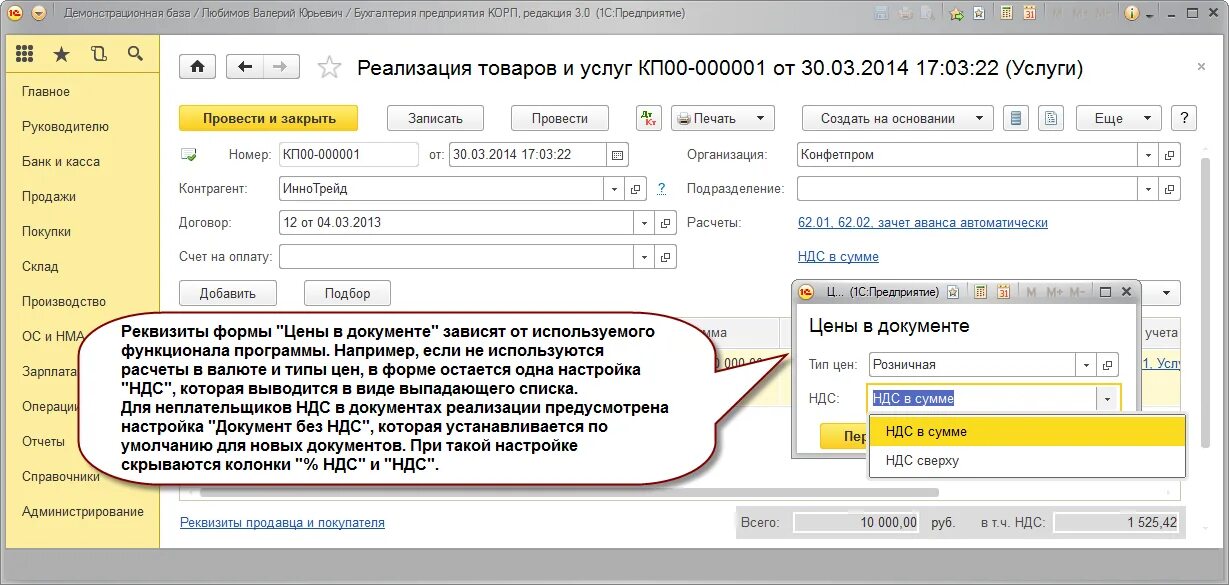This screenshot has height=585, width=1229.
Task: Open the sections menu grid icon
Action: (x=25, y=54)
